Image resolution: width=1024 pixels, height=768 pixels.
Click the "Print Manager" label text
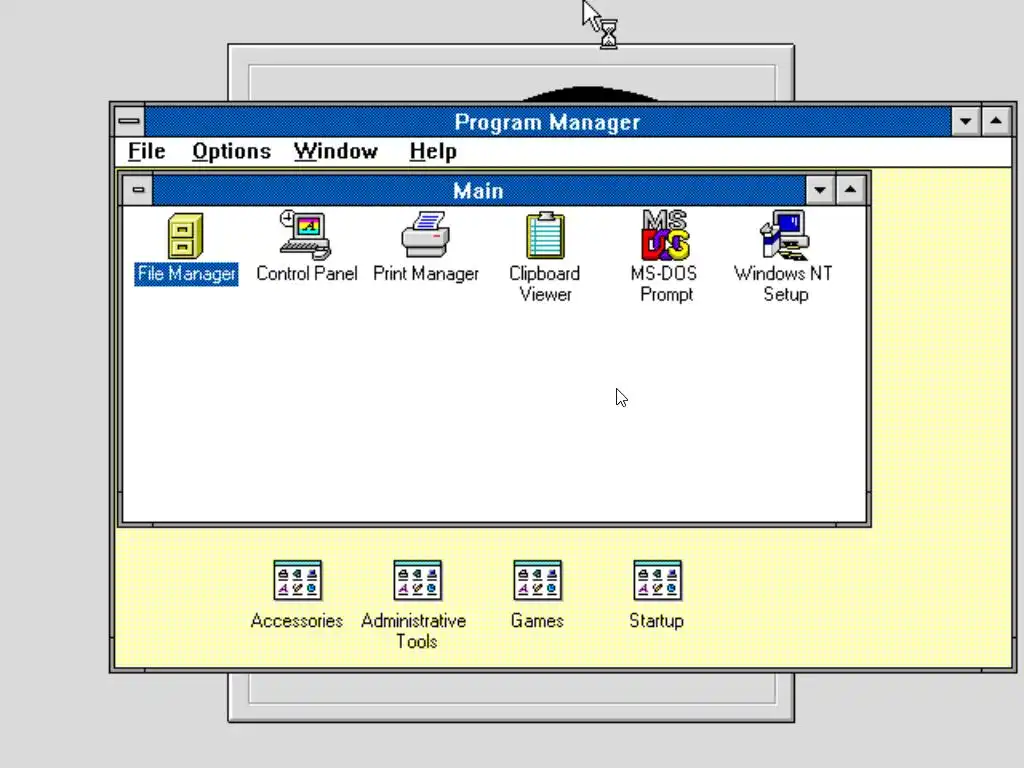pos(426,274)
